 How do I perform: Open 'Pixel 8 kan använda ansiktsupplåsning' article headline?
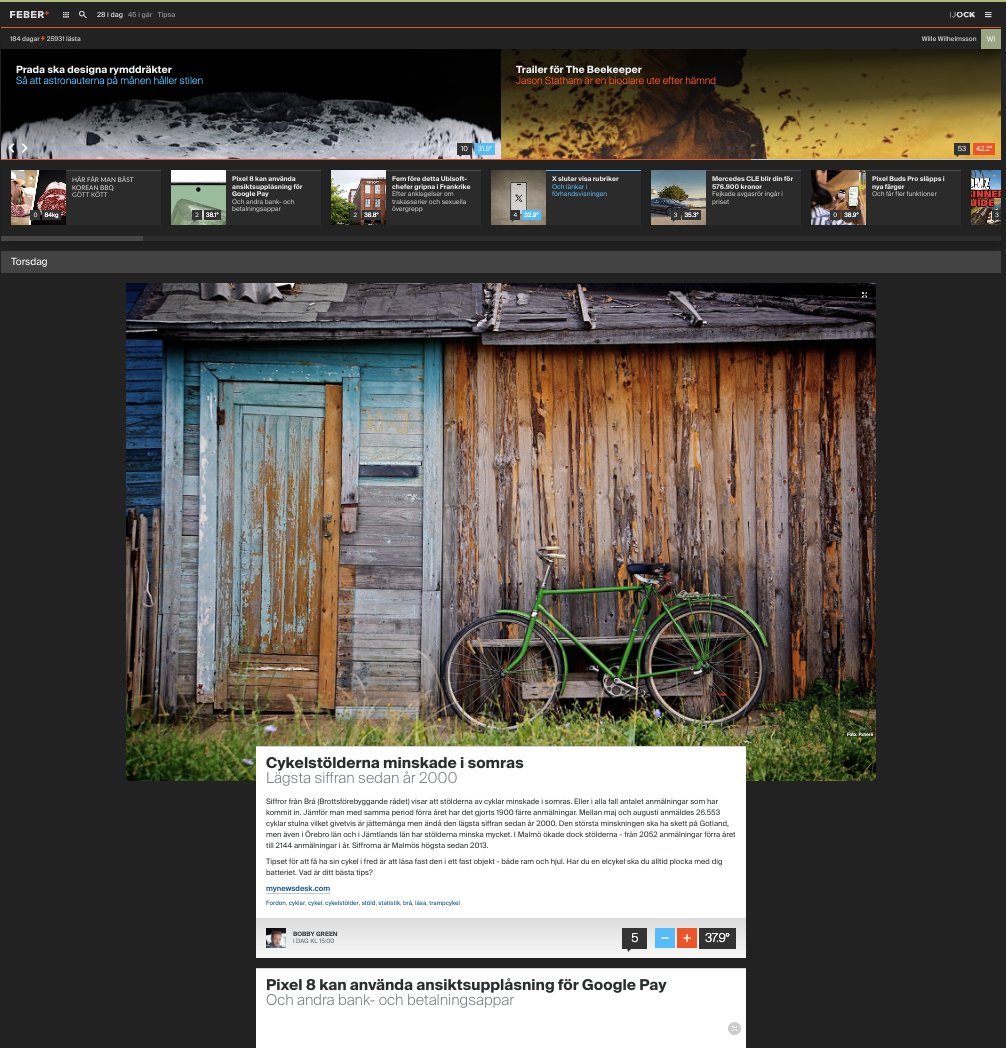(x=466, y=985)
